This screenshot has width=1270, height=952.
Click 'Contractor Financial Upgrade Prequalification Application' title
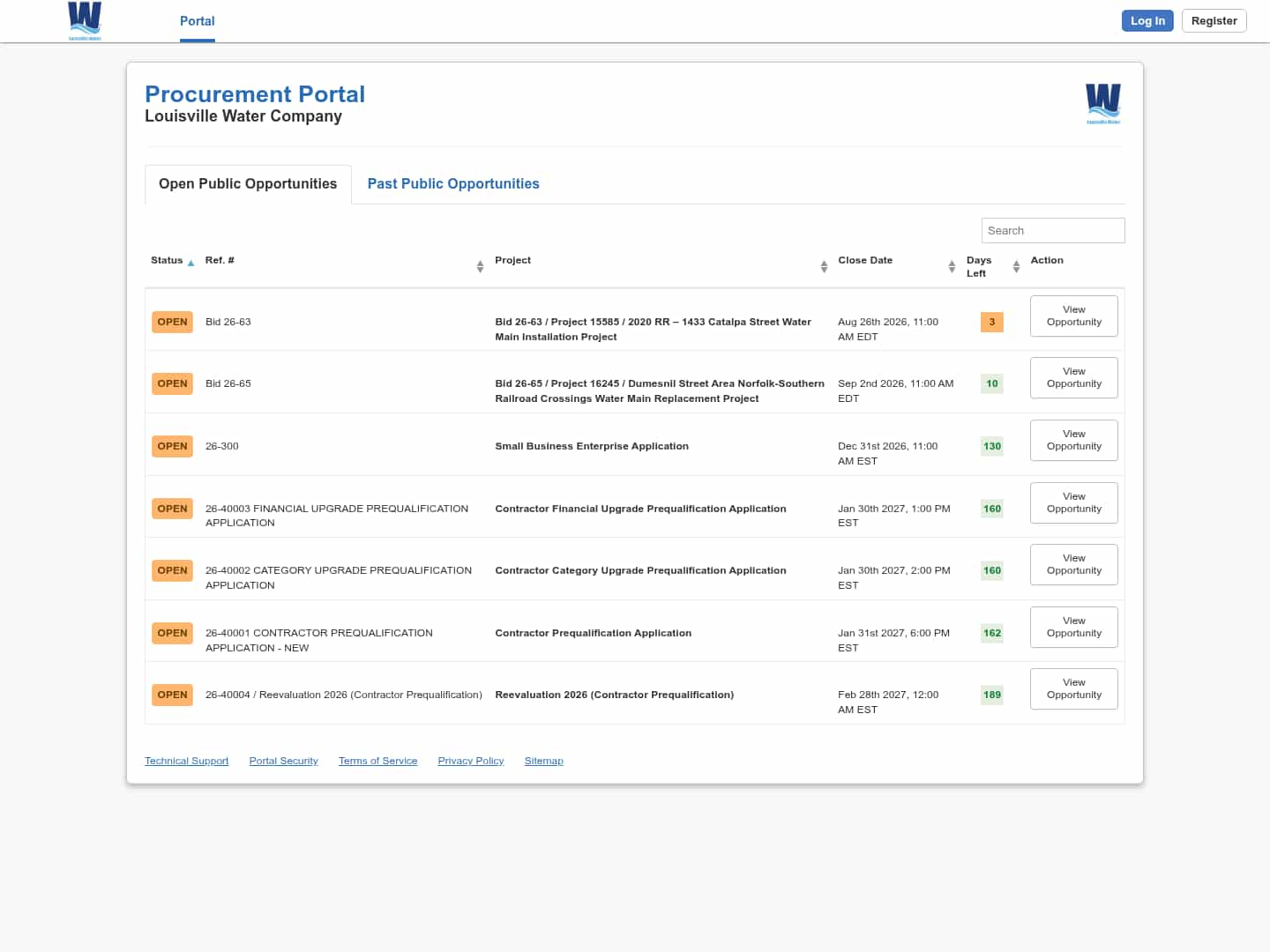[640, 509]
